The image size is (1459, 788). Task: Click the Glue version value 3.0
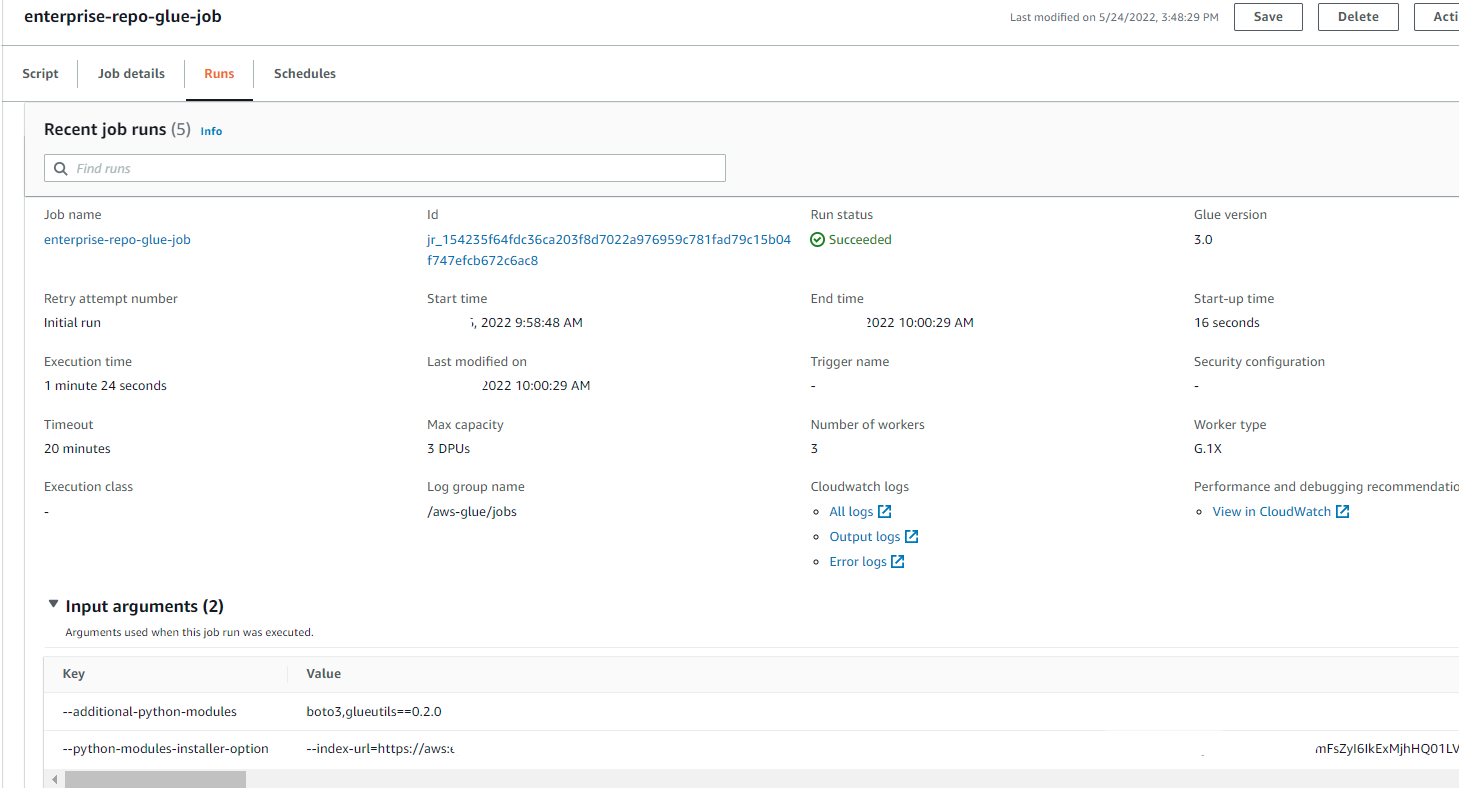click(x=1203, y=240)
